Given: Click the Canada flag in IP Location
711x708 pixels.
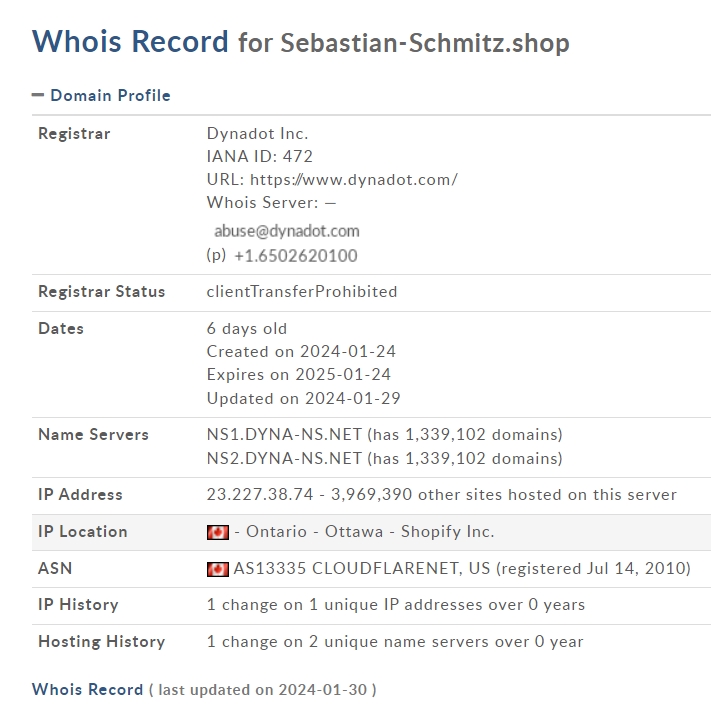Looking at the screenshot, I should pyautogui.click(x=218, y=532).
